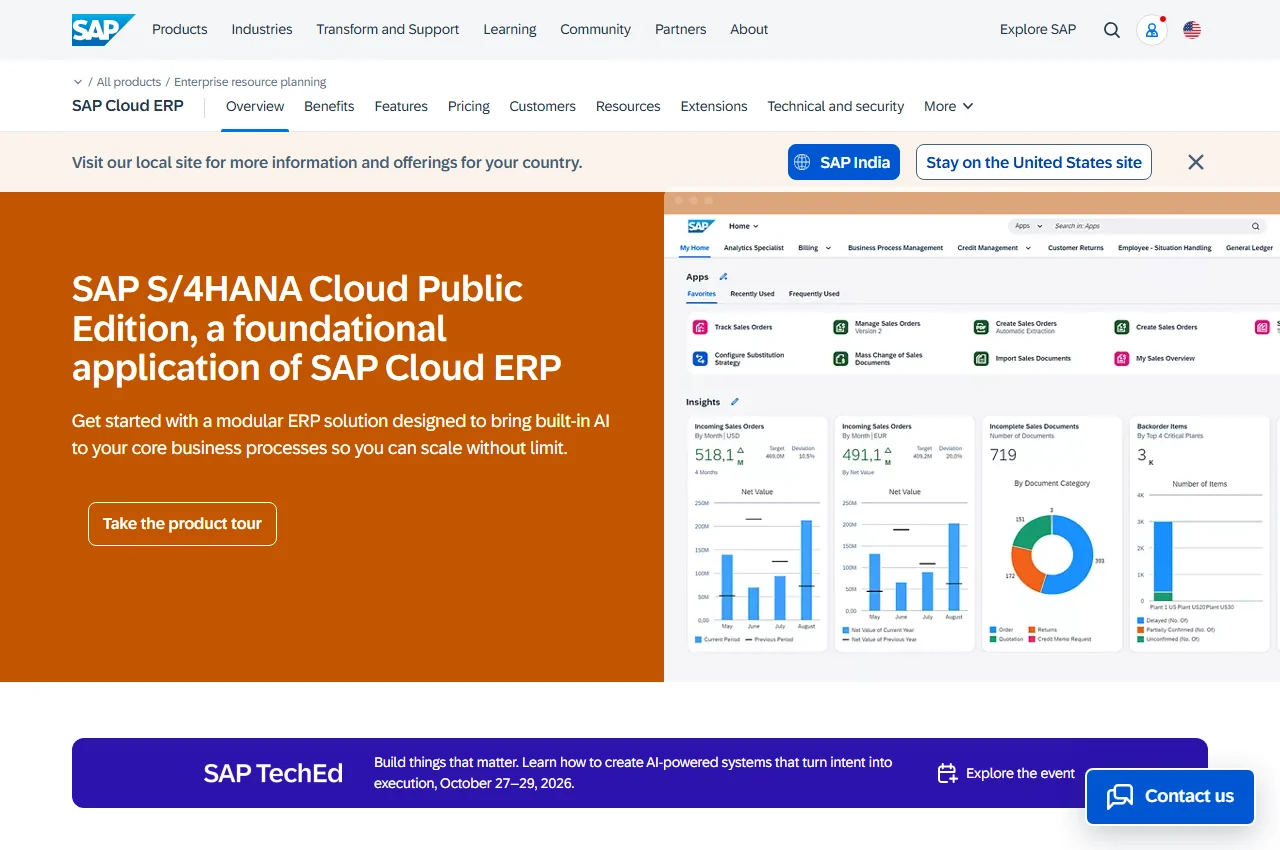Click the Explore SAP link
The height and width of the screenshot is (850, 1280).
[x=1038, y=30]
